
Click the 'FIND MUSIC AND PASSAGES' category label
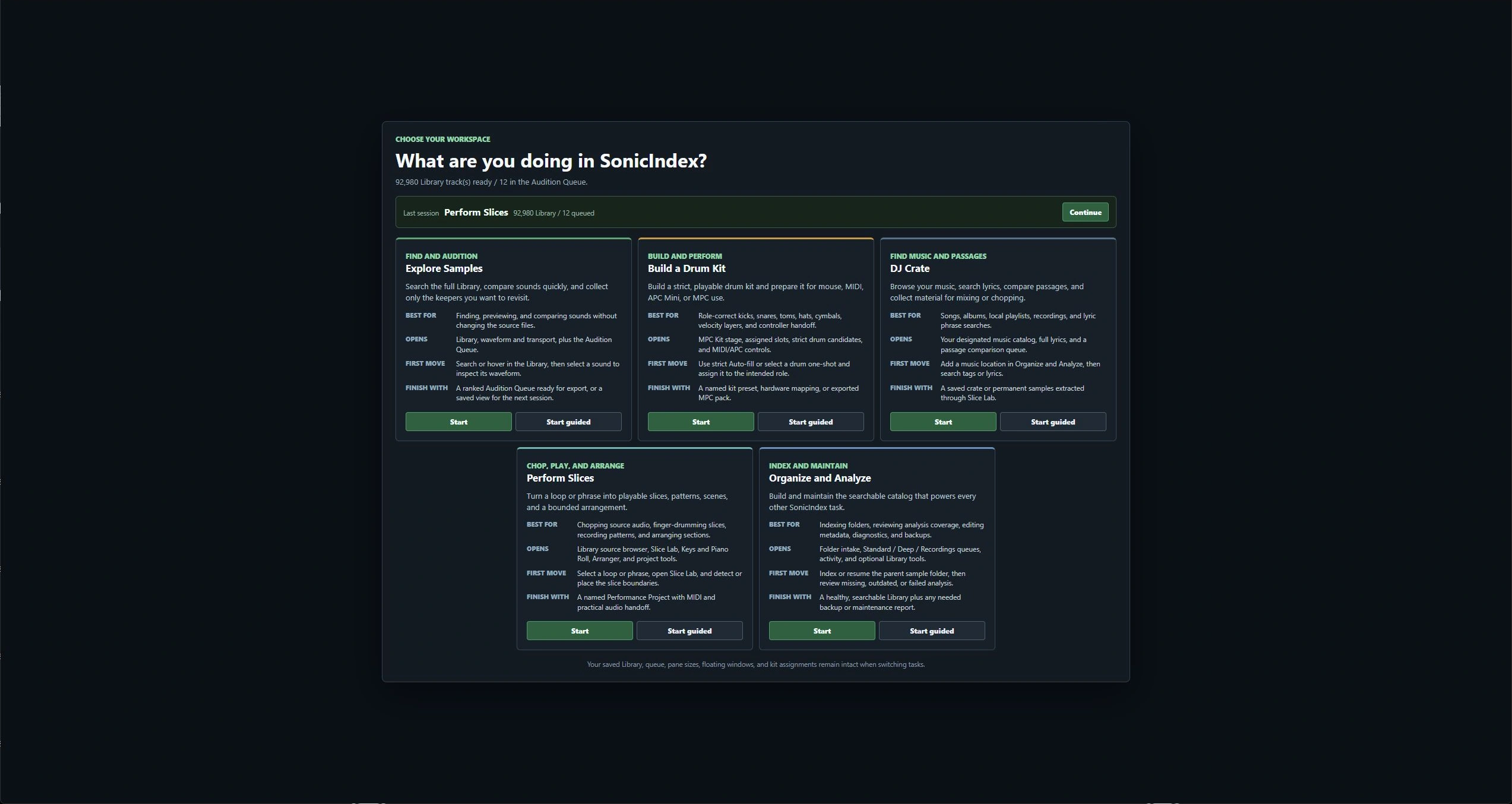tap(938, 256)
